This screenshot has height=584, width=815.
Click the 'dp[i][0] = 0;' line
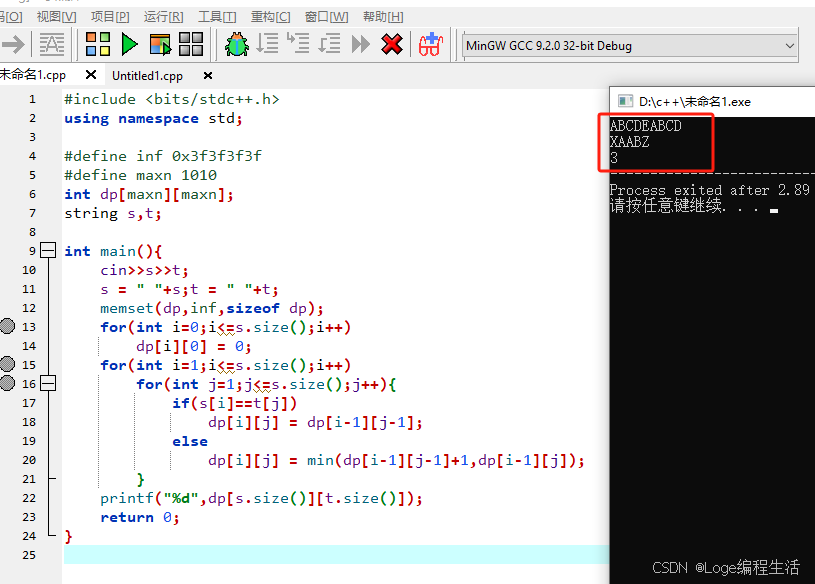[194, 346]
